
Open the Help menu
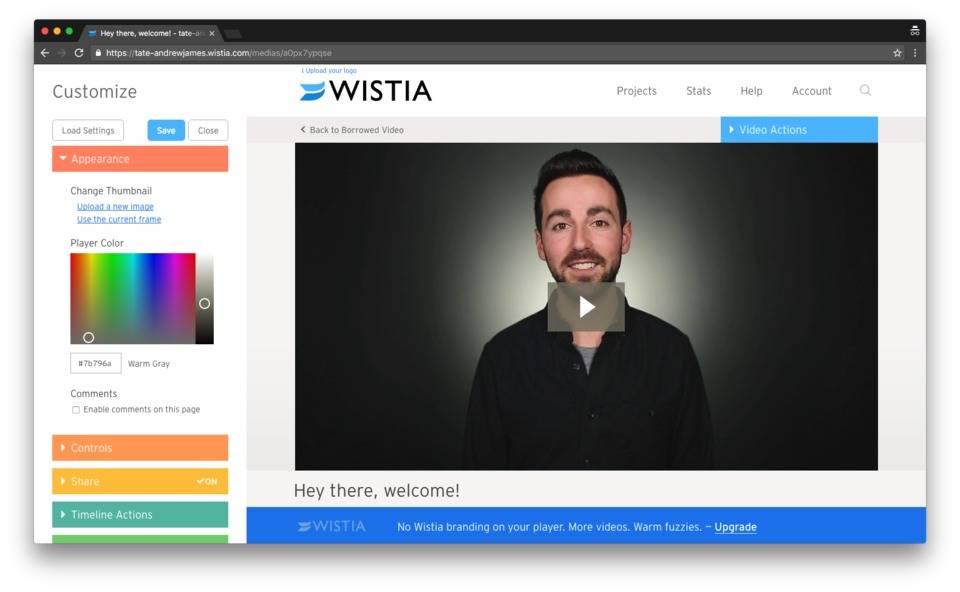751,91
